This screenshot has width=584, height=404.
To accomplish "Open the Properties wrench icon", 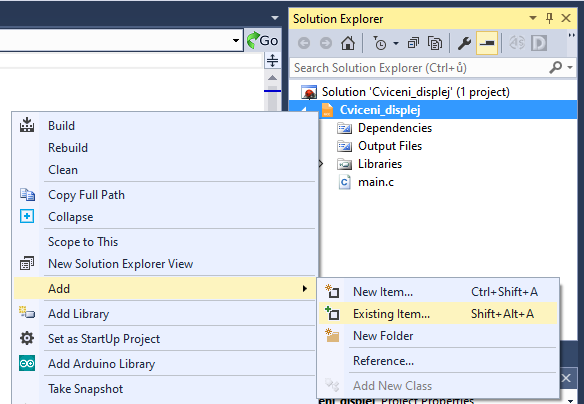I will [464, 43].
